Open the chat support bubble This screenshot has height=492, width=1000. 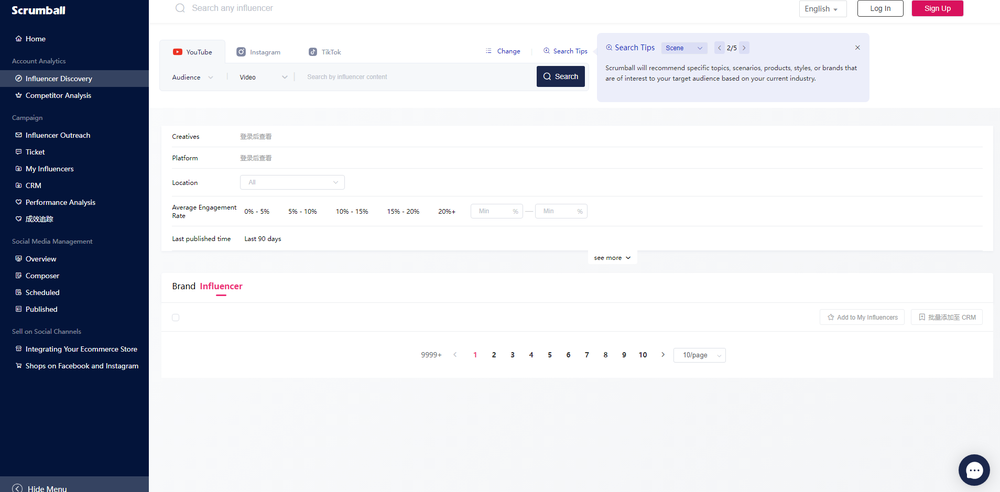coord(974,470)
